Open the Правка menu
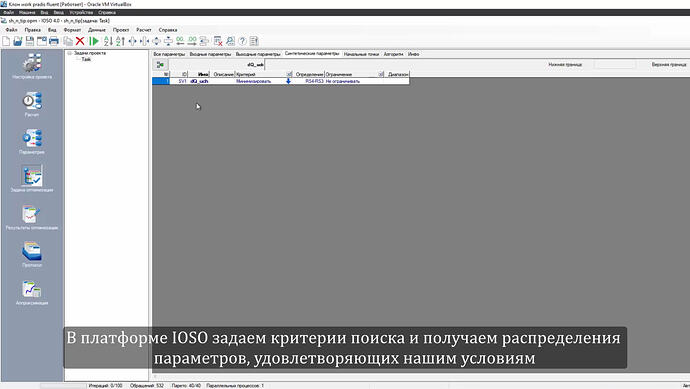 pyautogui.click(x=33, y=30)
